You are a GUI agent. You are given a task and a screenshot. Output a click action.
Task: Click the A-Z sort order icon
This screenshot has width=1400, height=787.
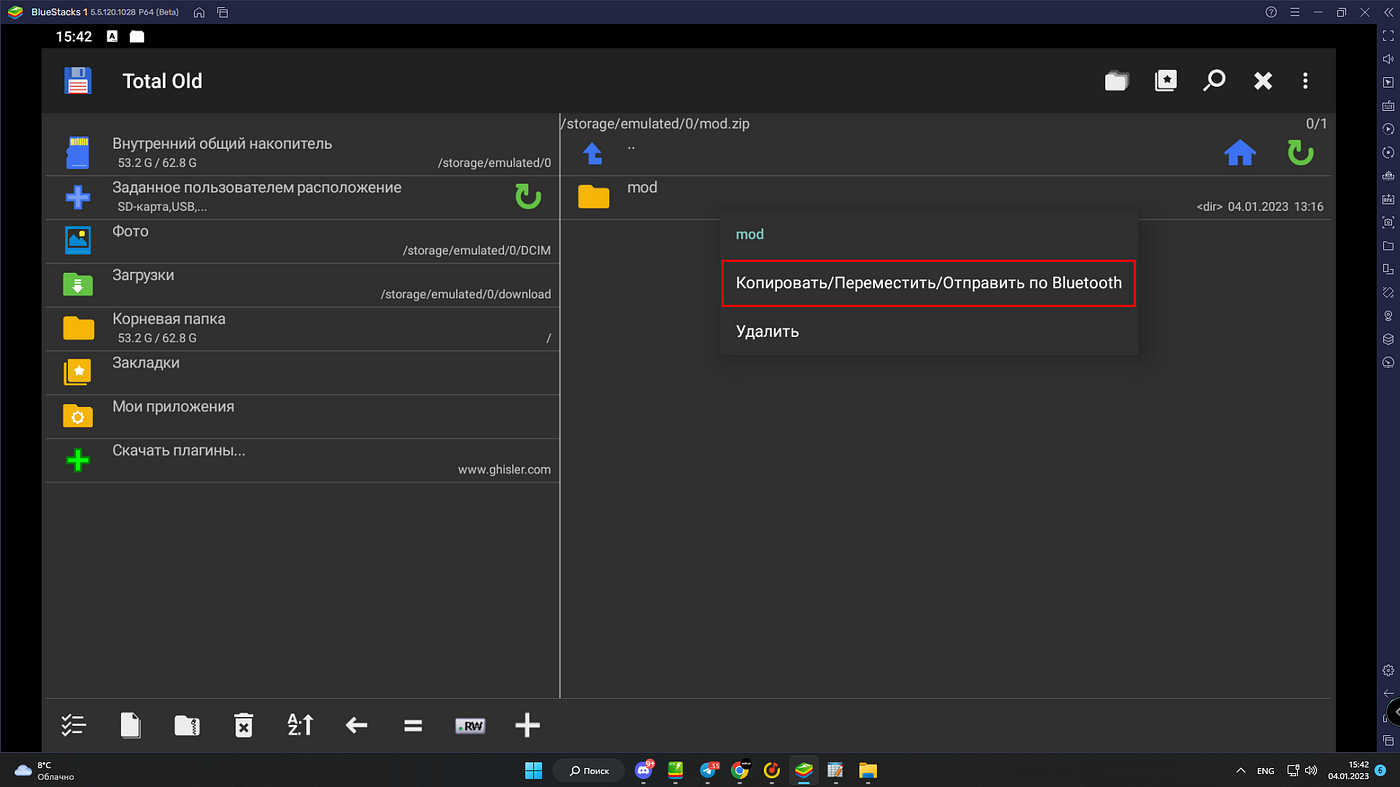coord(300,726)
